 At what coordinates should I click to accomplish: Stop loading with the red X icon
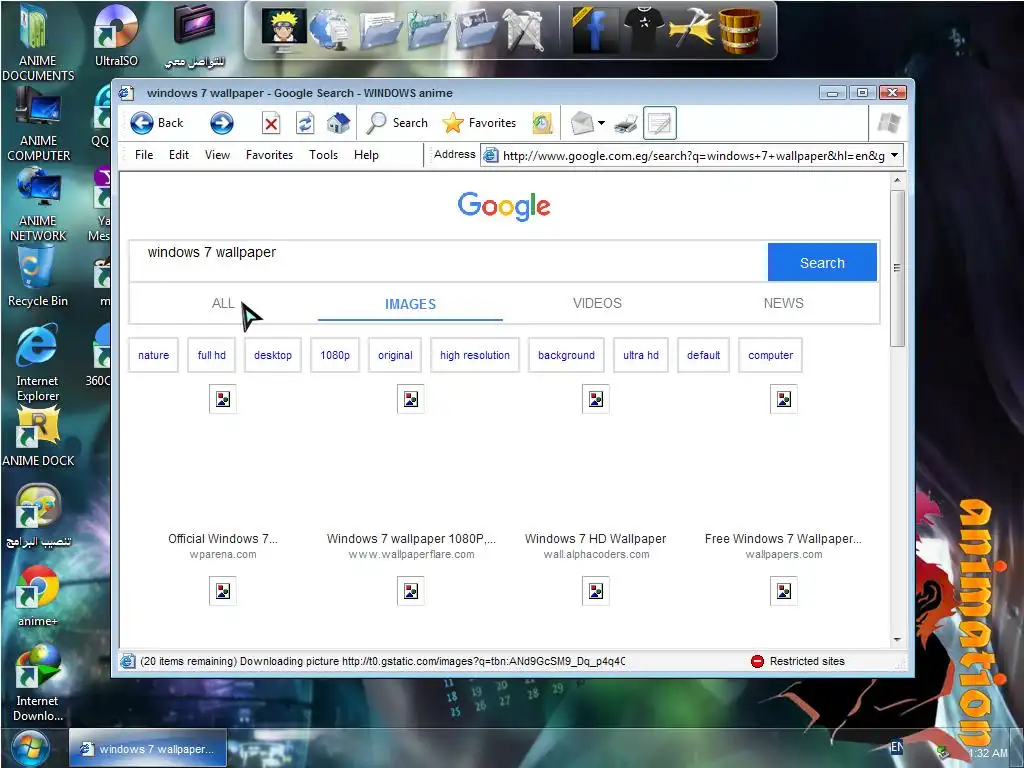[271, 123]
